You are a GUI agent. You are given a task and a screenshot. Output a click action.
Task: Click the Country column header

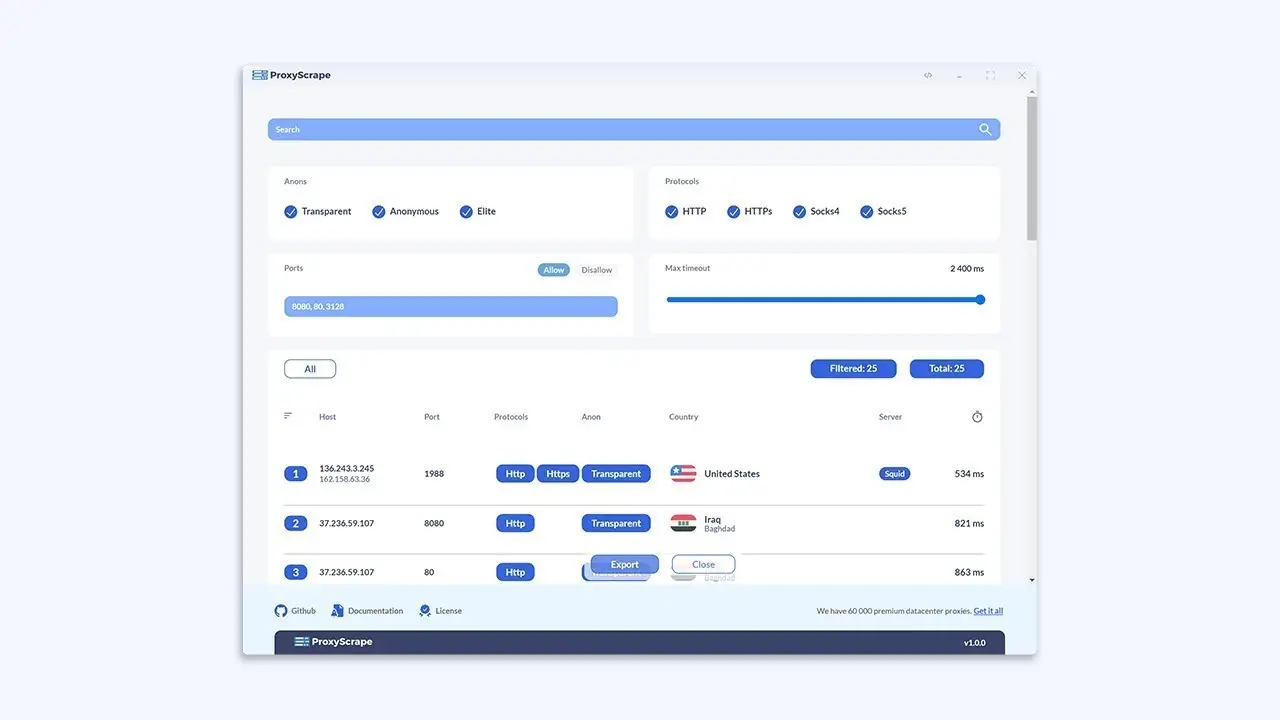coord(683,417)
